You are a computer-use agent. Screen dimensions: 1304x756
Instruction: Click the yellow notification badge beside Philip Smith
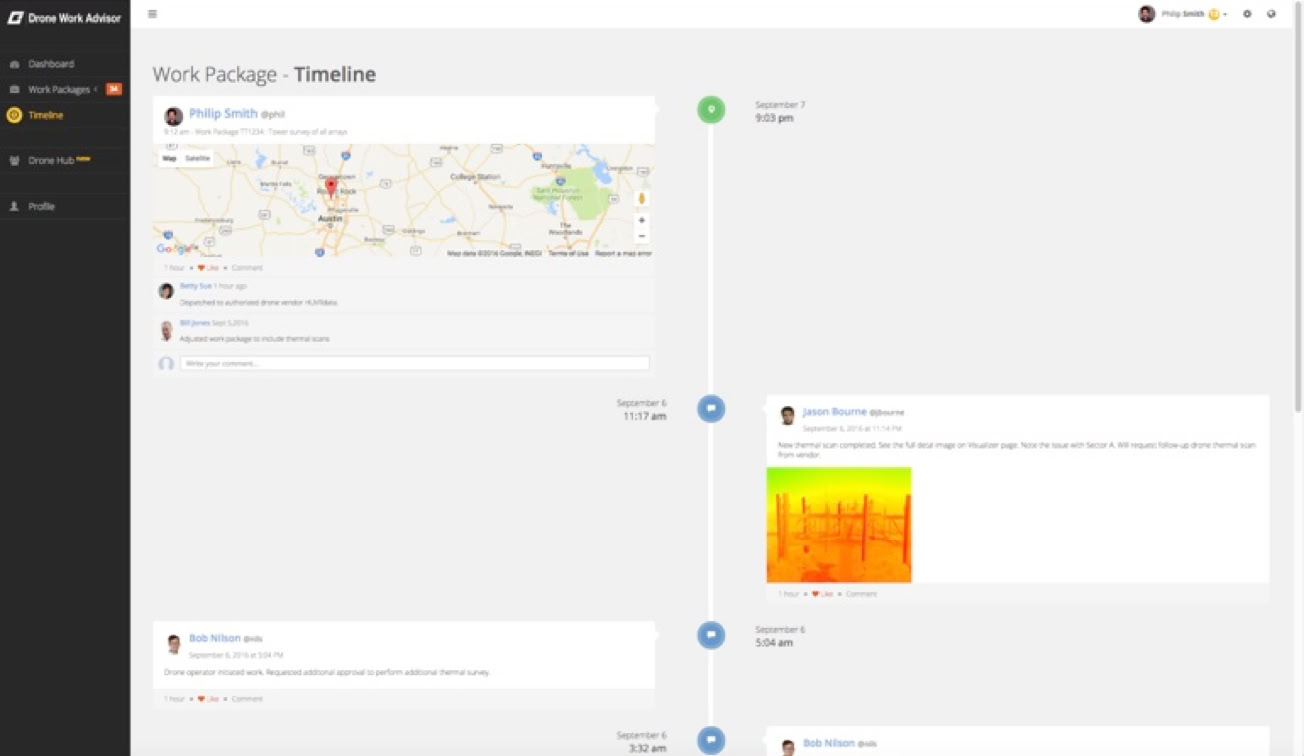pos(1214,14)
